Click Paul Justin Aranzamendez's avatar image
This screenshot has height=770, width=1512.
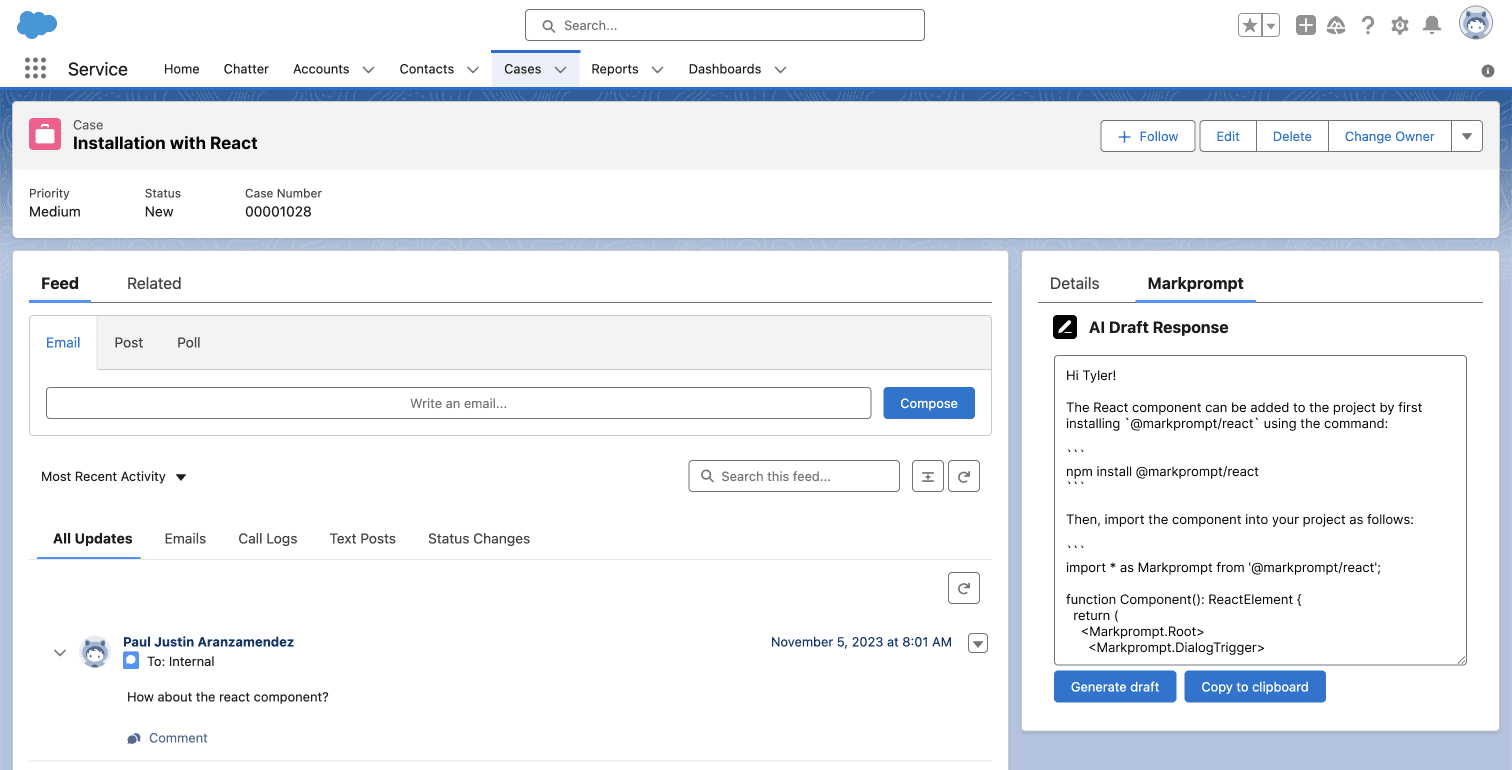(x=95, y=651)
